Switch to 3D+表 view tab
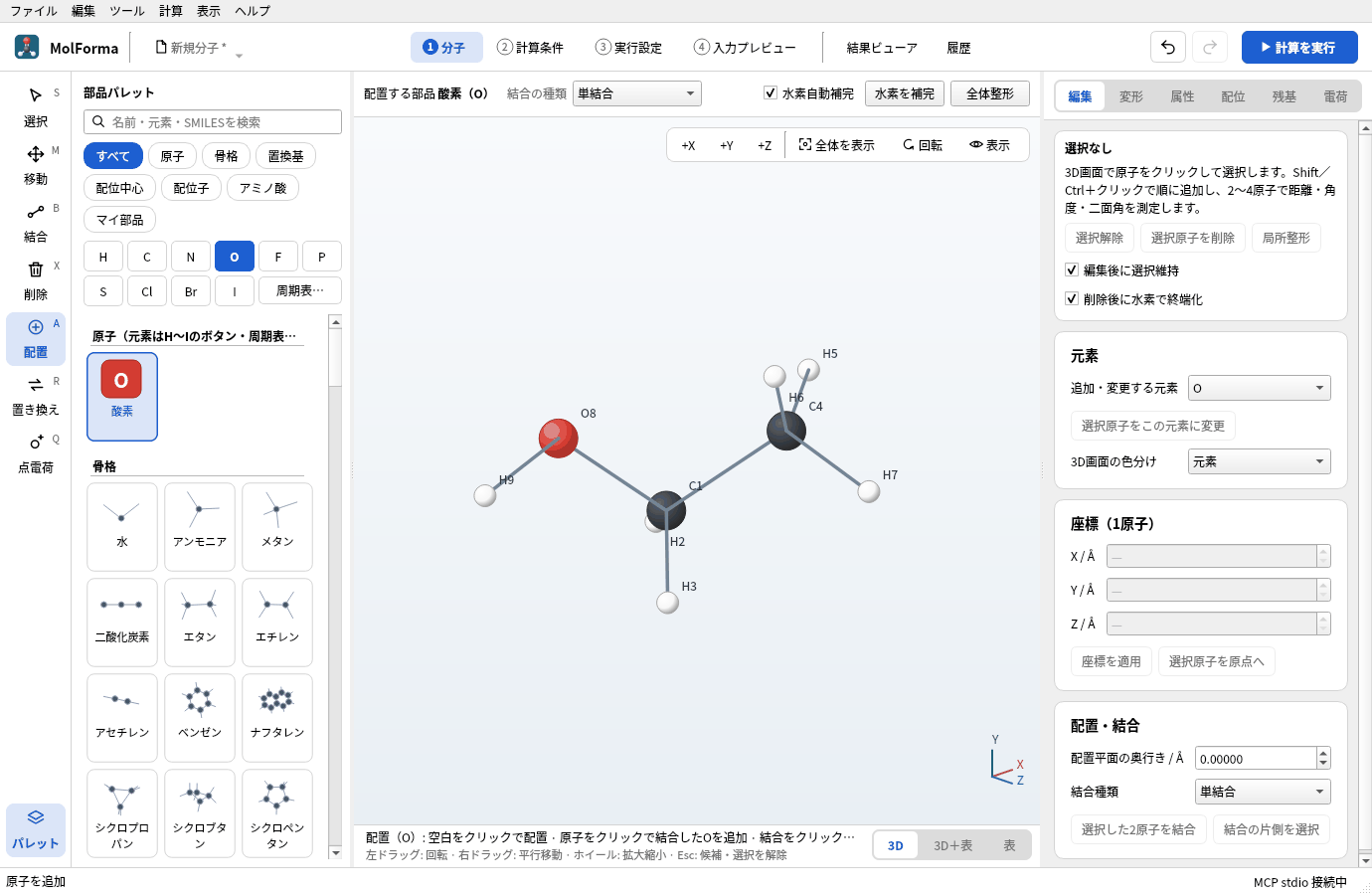 [952, 845]
